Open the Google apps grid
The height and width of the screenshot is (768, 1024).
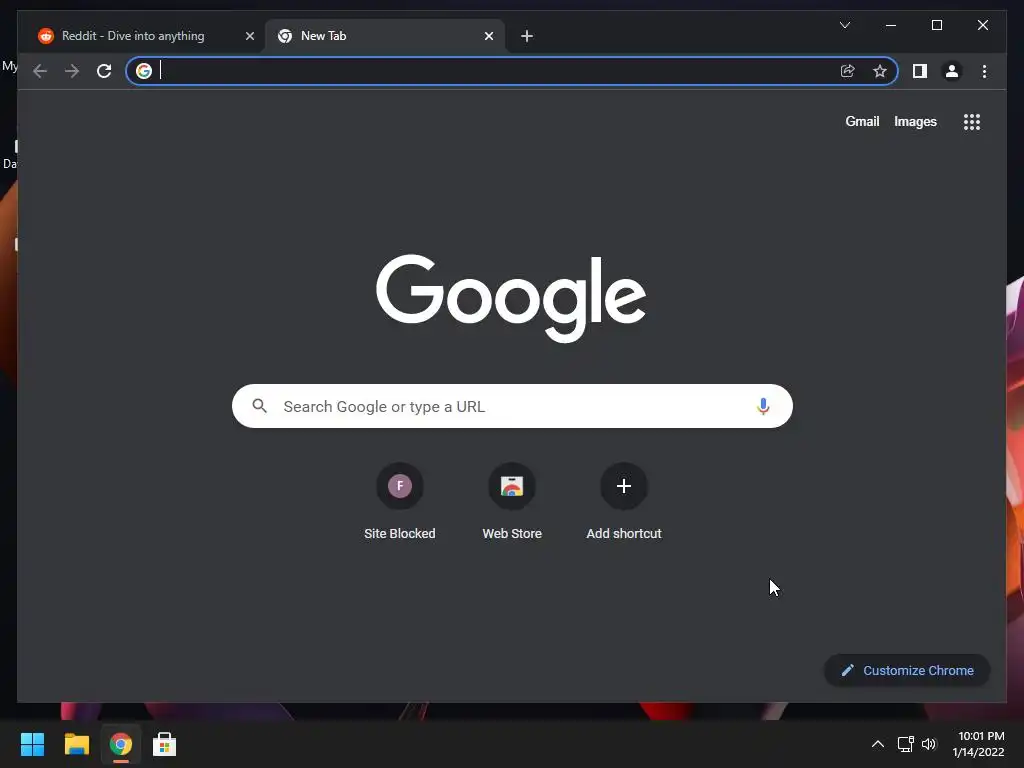(971, 122)
